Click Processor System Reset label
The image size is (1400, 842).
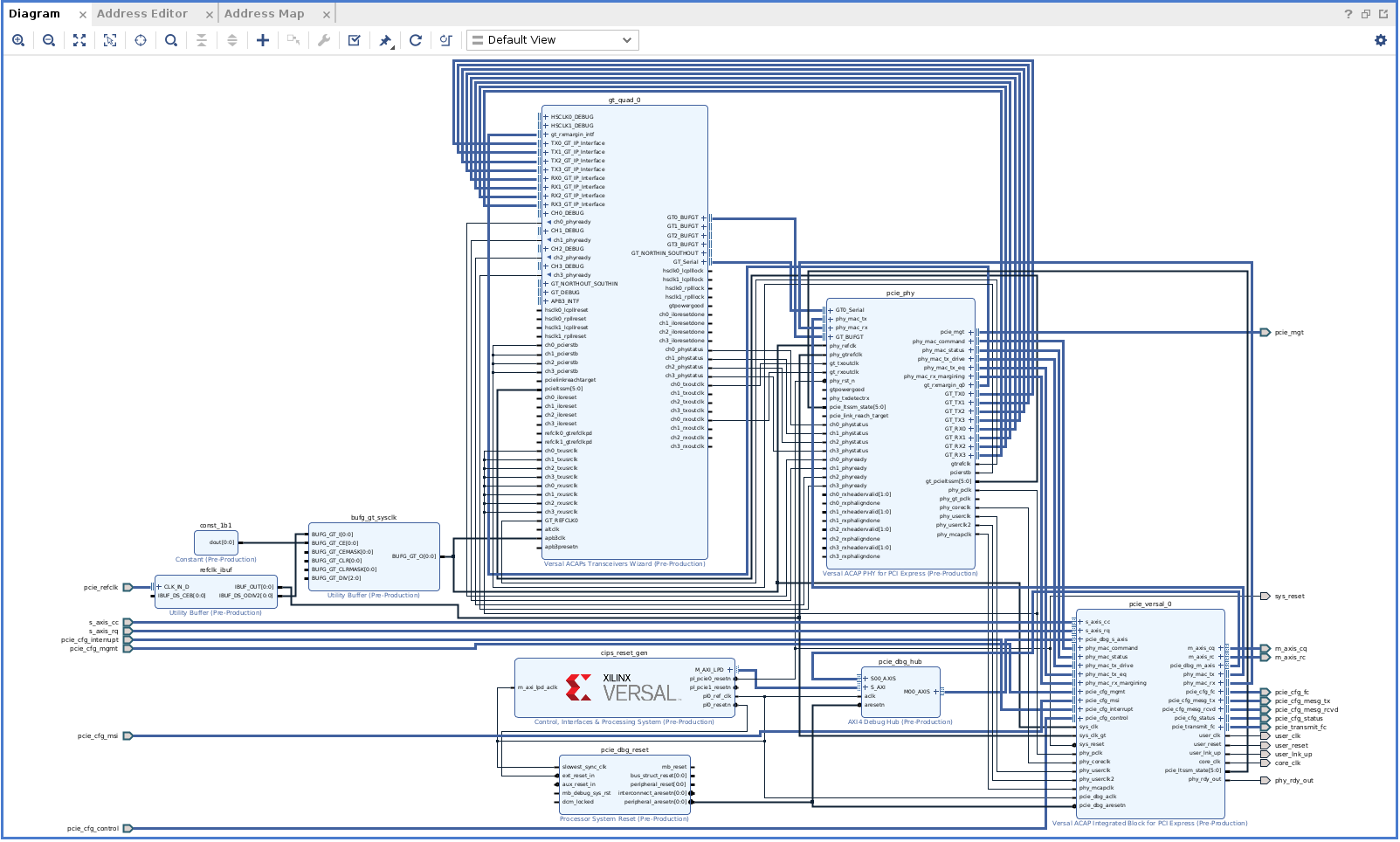pyautogui.click(x=624, y=819)
